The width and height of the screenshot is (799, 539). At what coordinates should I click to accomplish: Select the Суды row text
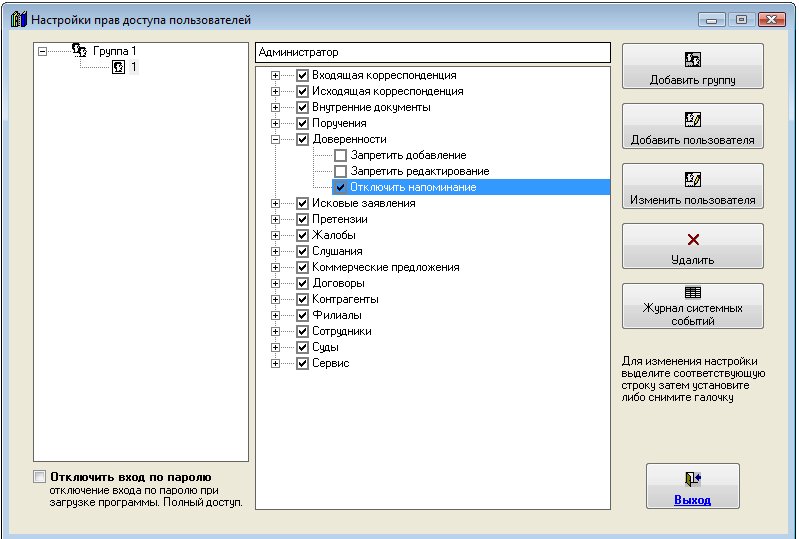[326, 347]
